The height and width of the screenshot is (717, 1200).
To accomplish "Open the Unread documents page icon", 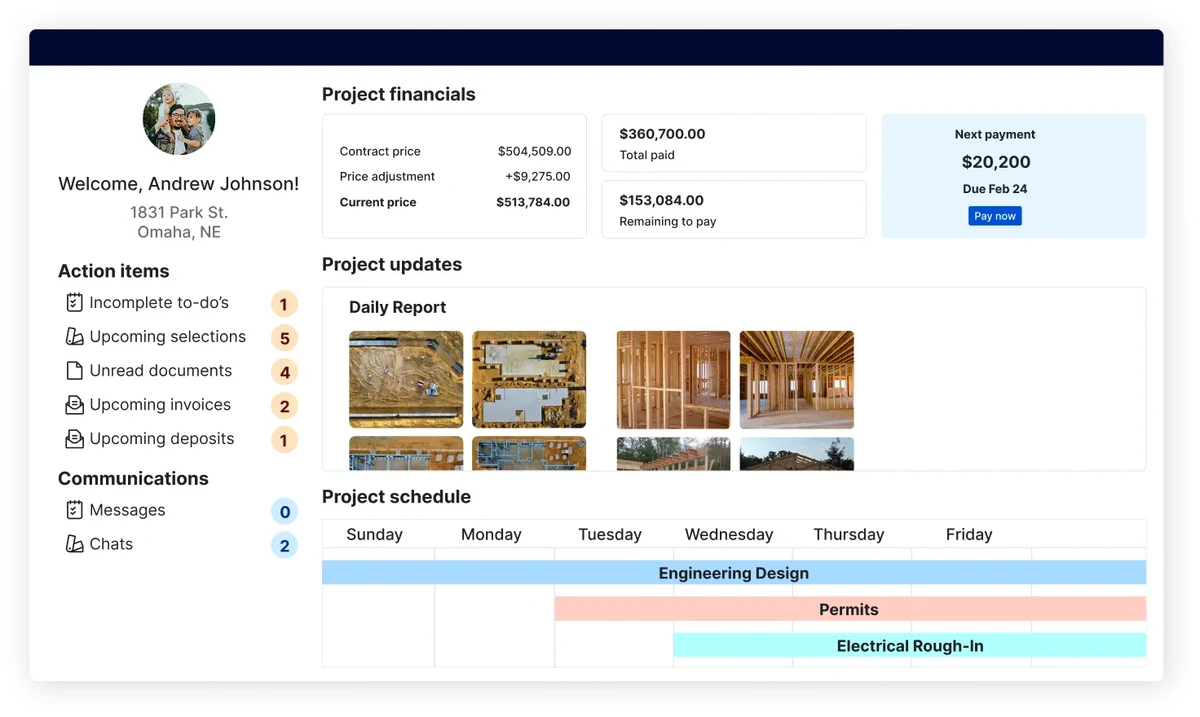I will point(74,370).
